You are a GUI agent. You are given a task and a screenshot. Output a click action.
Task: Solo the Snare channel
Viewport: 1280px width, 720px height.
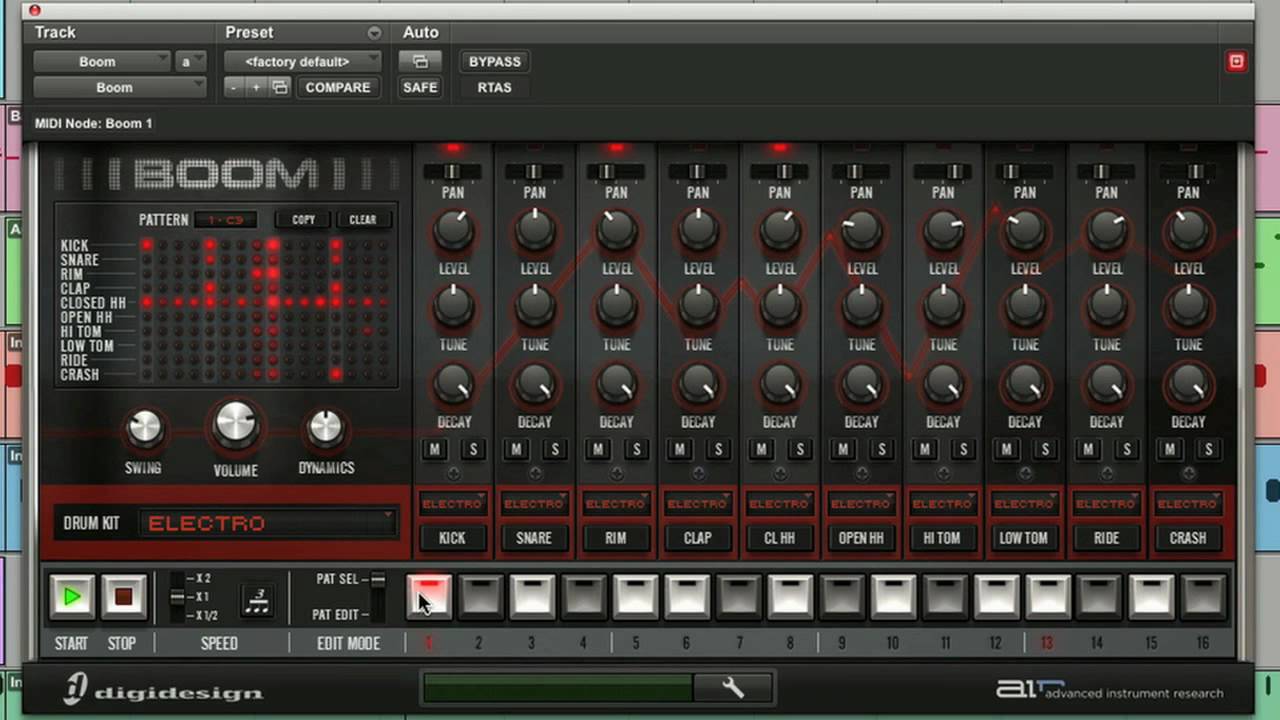(555, 450)
